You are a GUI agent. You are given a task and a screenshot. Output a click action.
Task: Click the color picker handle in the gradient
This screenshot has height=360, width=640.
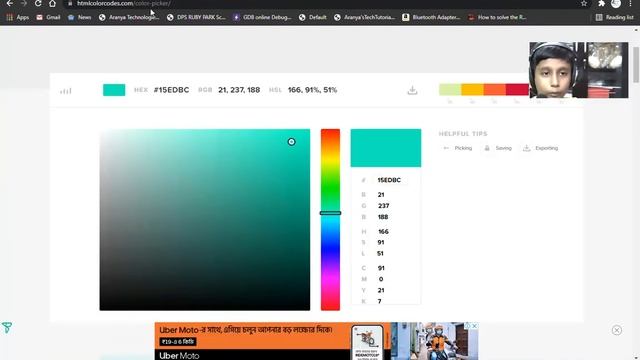point(291,142)
